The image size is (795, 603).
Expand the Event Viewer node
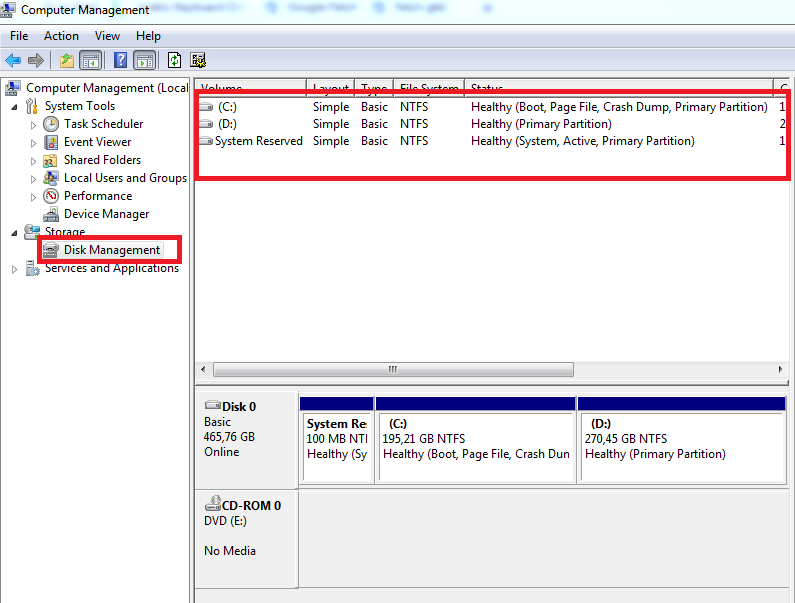tap(33, 143)
